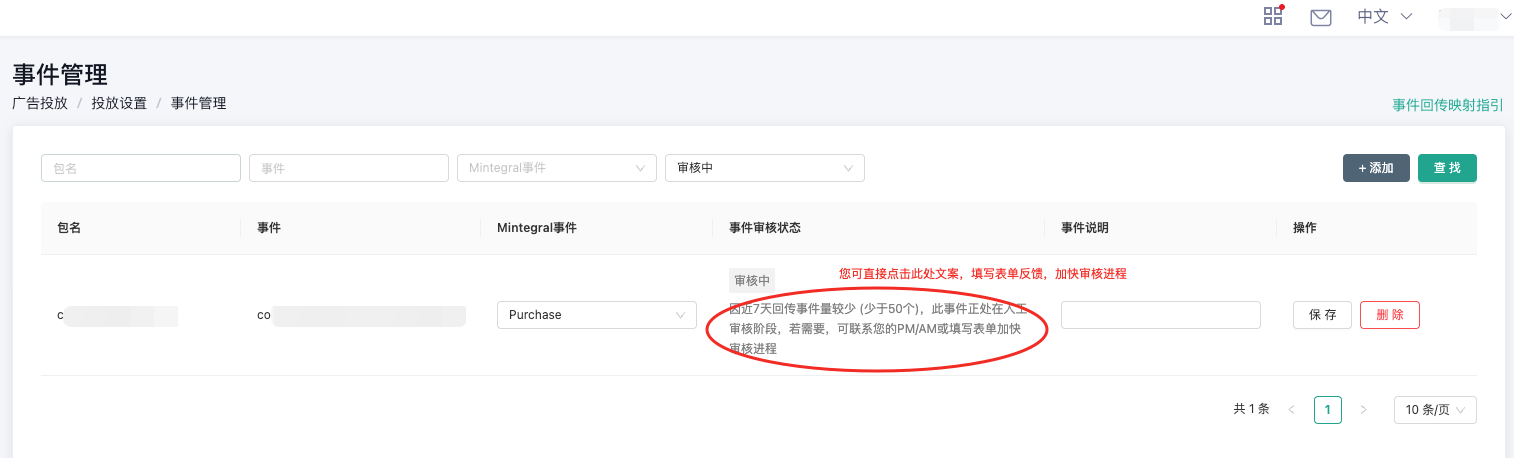The height and width of the screenshot is (458, 1514).
Task: Click the review notice text to fill form
Action: click(x=876, y=328)
